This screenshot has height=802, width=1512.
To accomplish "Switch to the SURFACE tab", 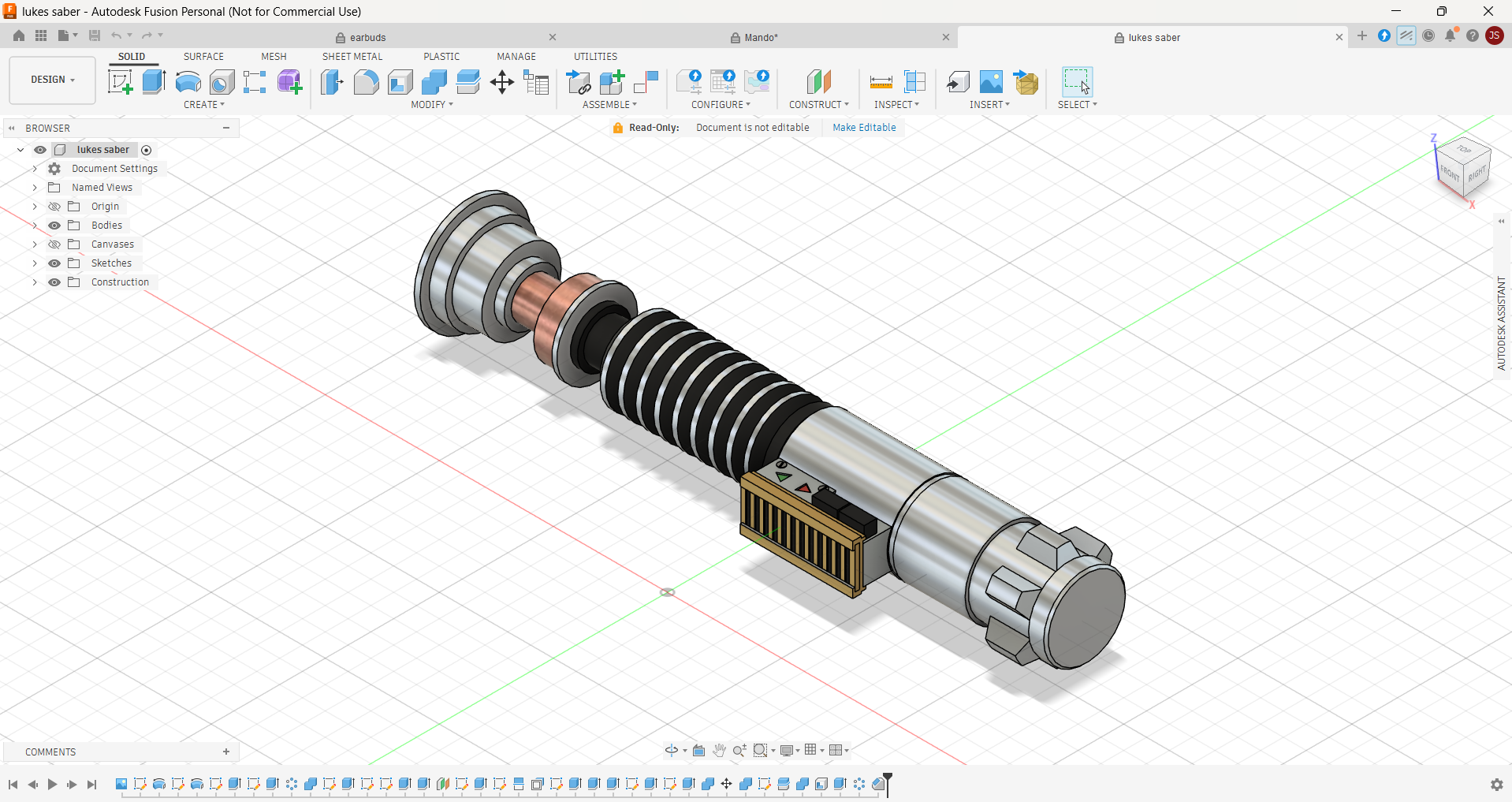I will tap(203, 57).
